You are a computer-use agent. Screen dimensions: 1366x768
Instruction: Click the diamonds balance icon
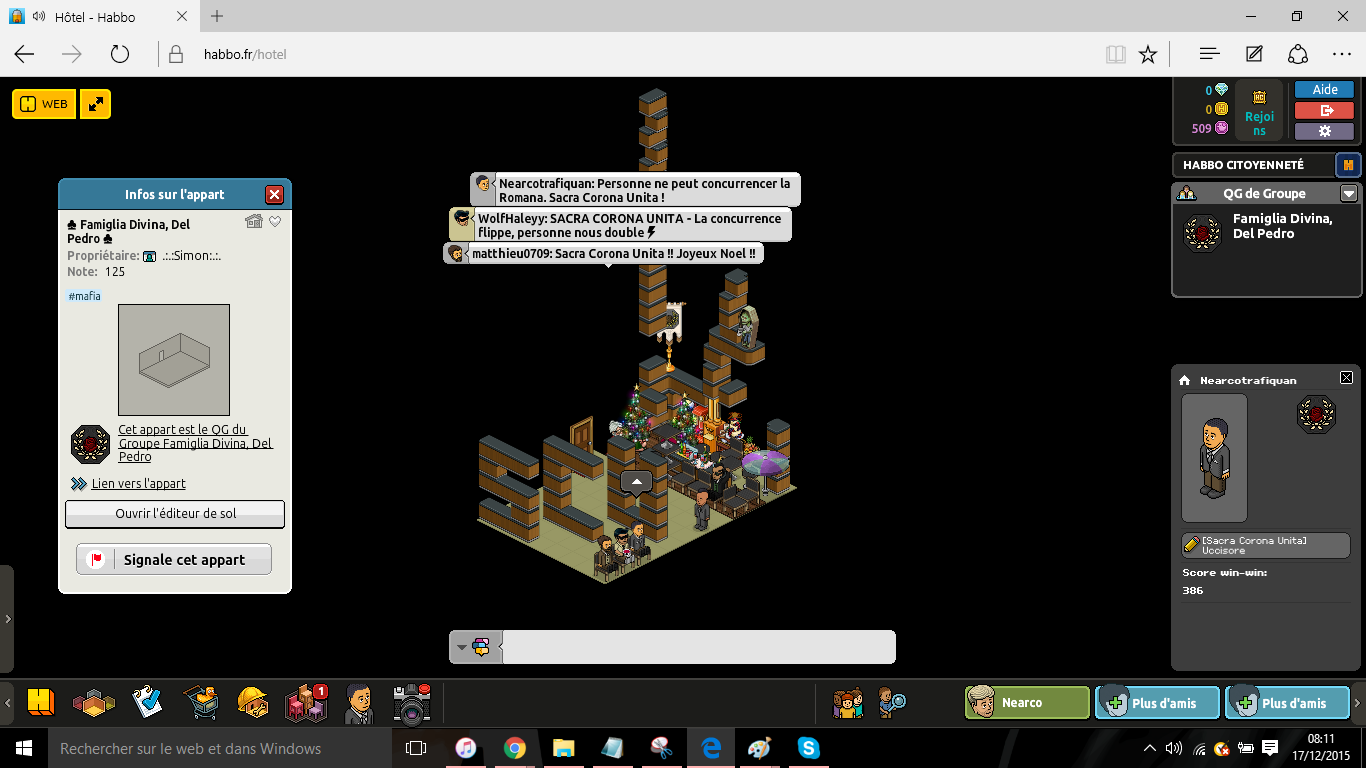click(x=1221, y=90)
